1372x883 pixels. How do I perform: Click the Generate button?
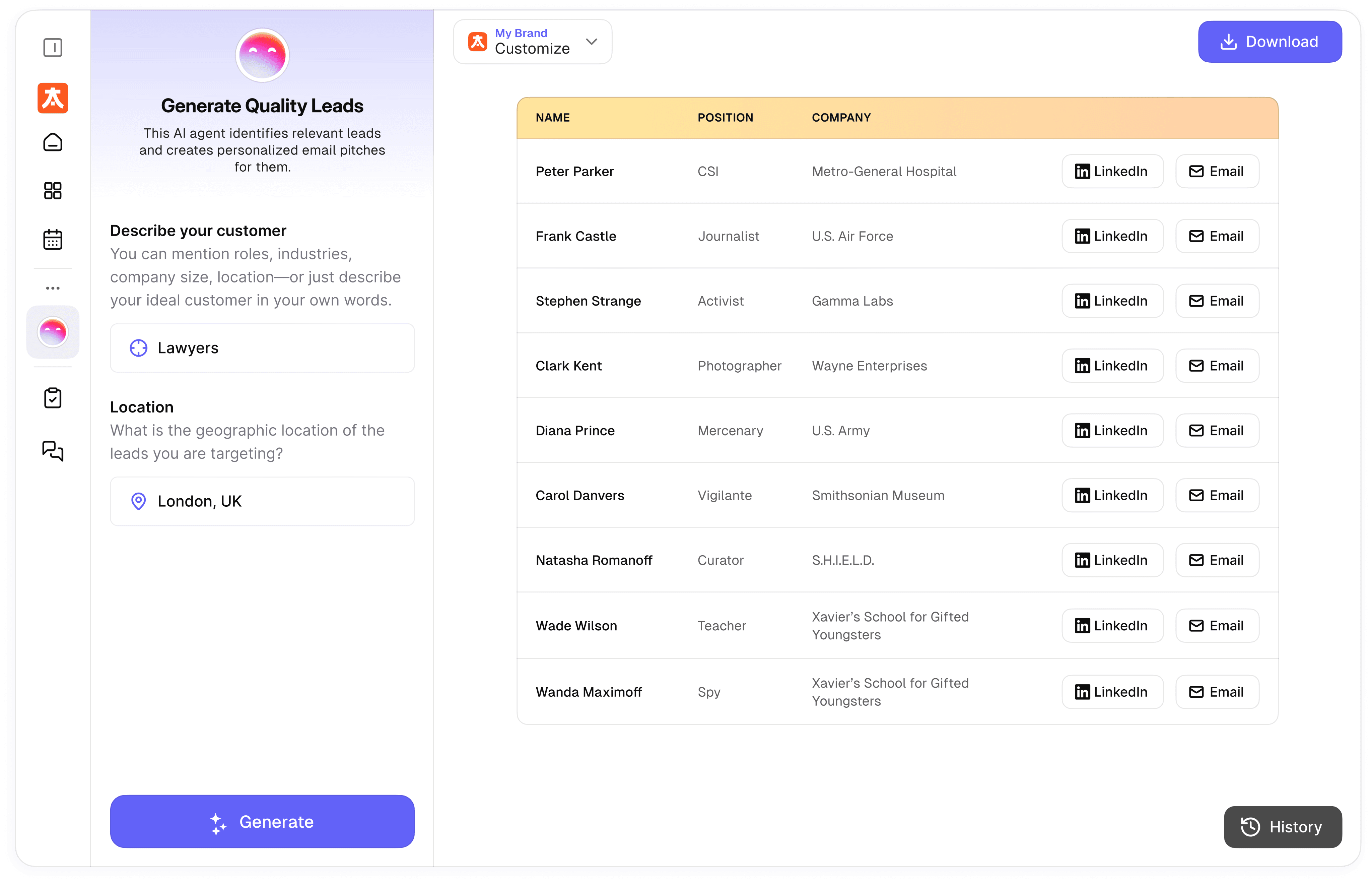coord(262,821)
